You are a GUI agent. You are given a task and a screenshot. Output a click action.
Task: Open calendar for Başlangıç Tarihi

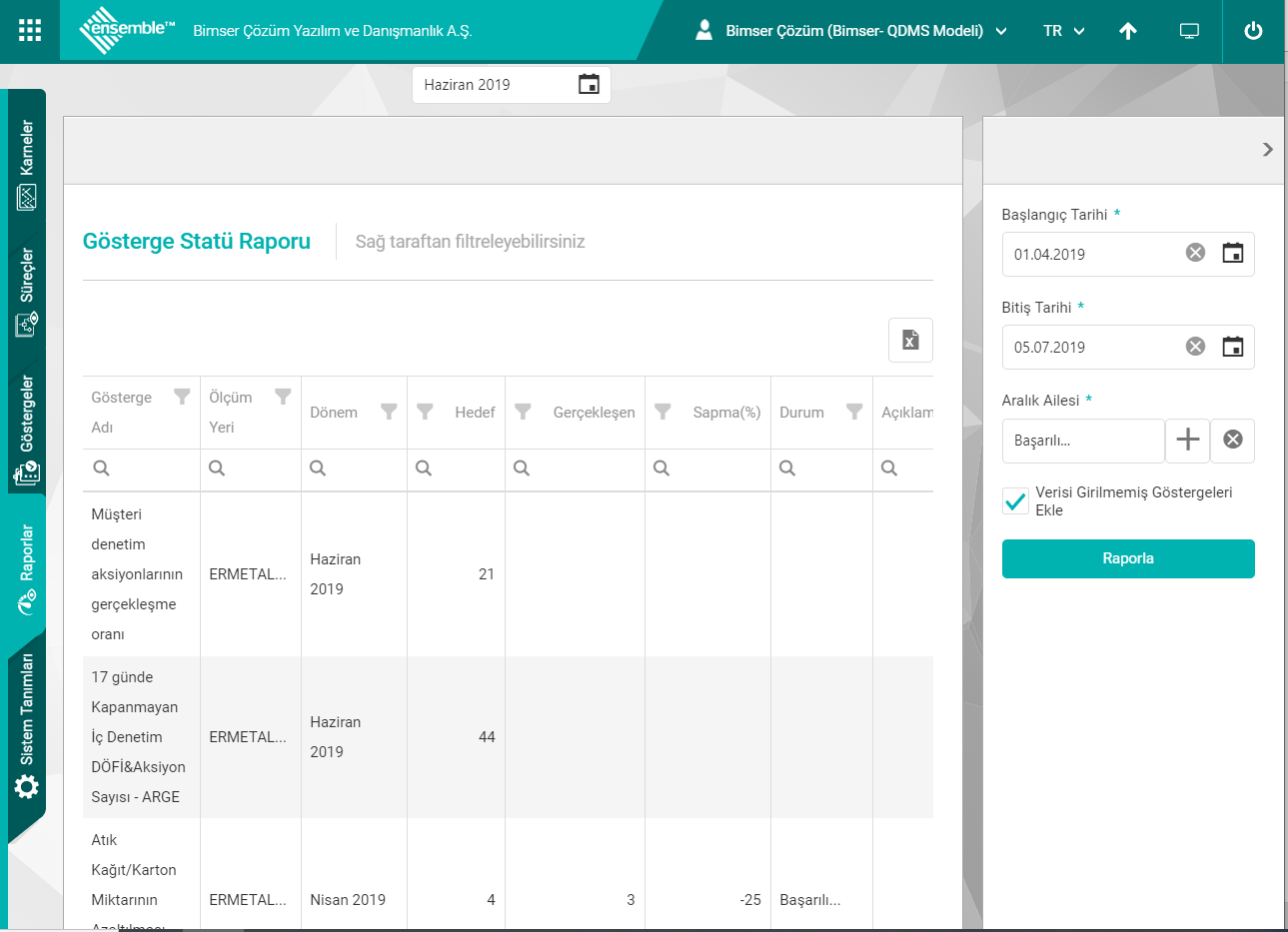(1233, 254)
